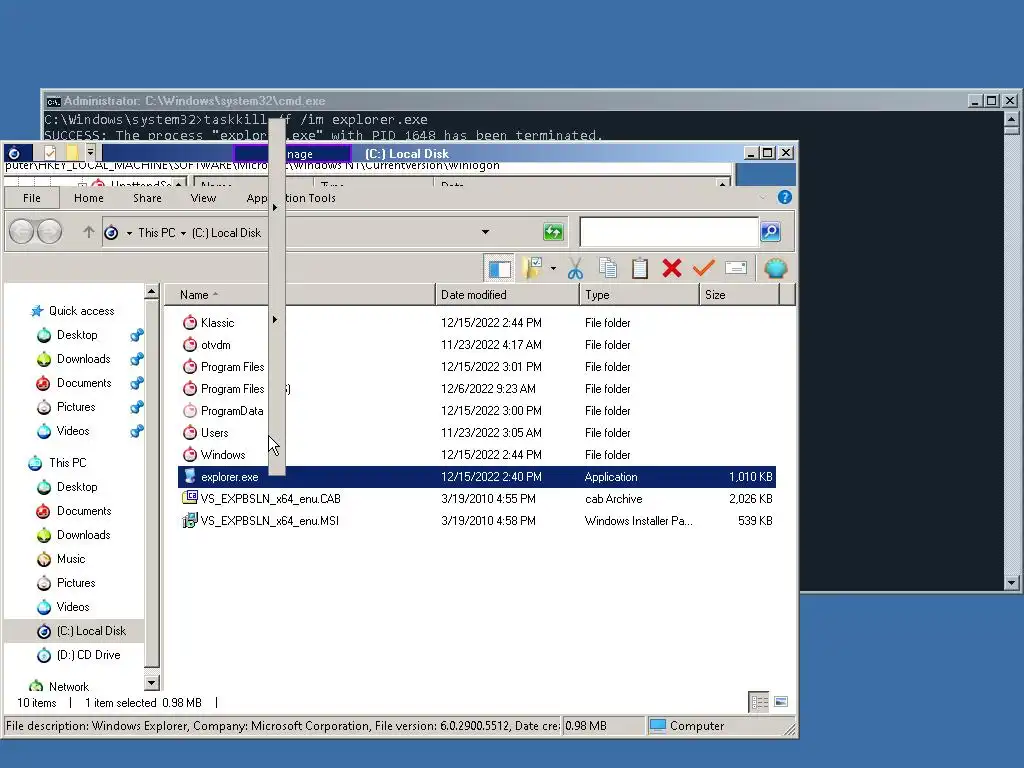Click the Up one level arrow
The width and height of the screenshot is (1024, 768).
pos(88,232)
